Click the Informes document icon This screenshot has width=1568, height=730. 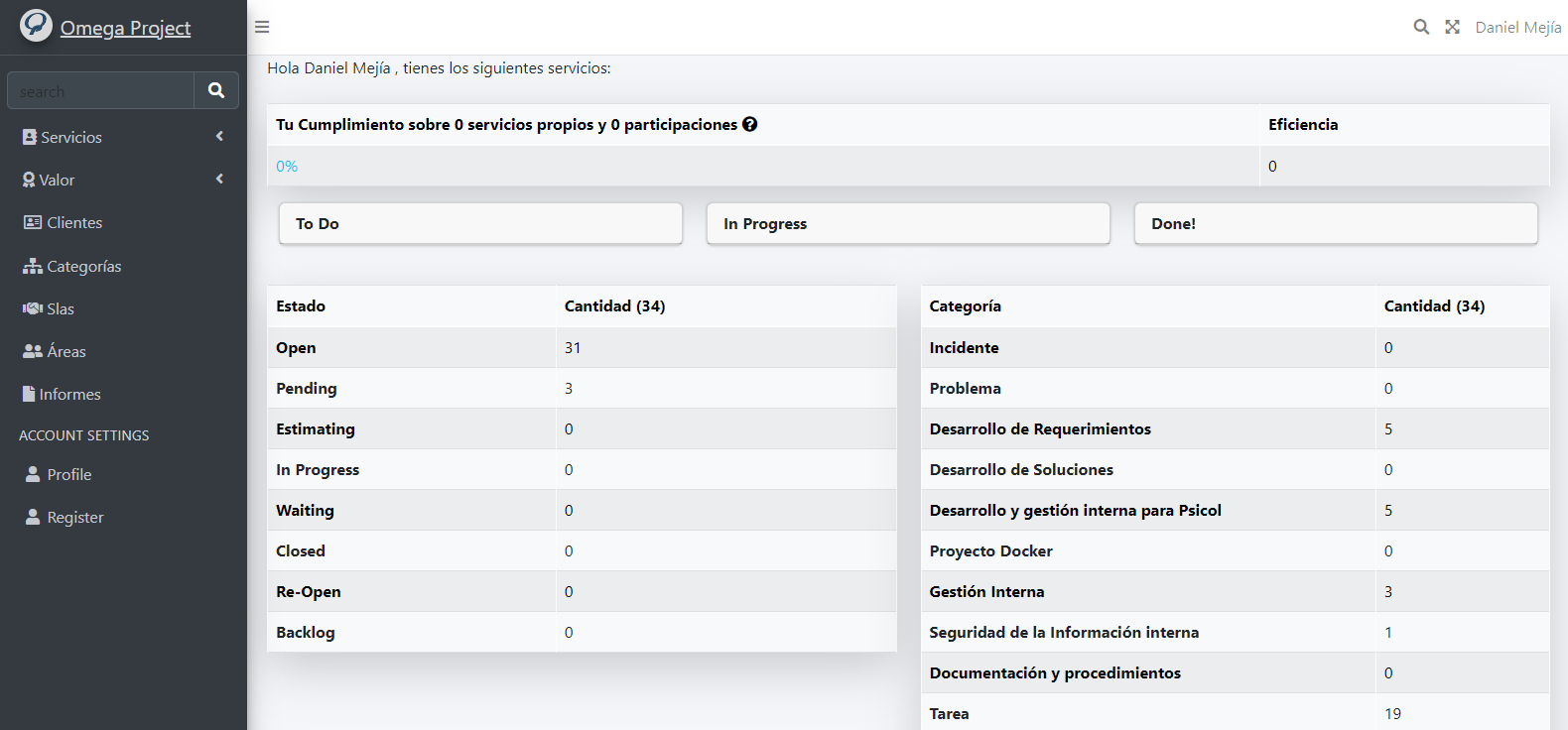coord(29,394)
